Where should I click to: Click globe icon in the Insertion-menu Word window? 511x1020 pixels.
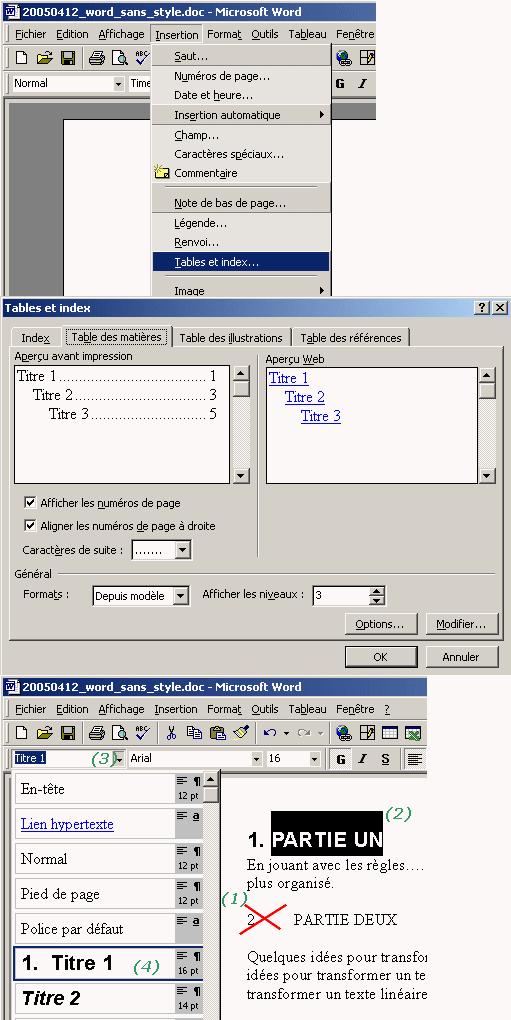coord(343,58)
